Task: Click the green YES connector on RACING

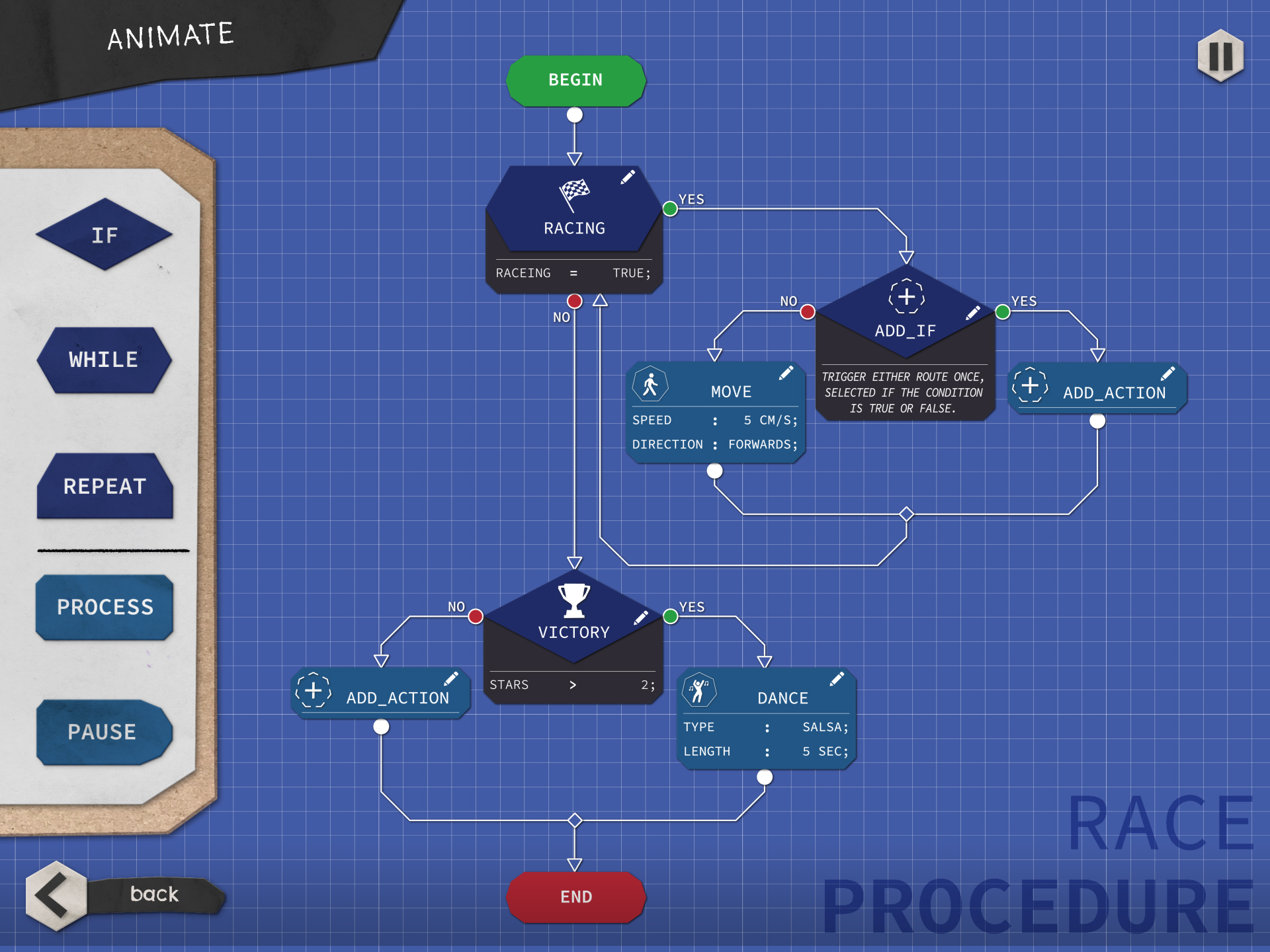Action: coord(670,209)
